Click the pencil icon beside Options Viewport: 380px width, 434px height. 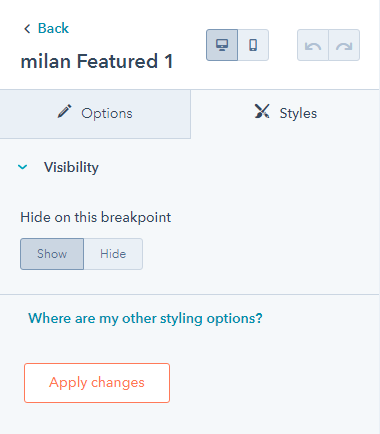[64, 111]
